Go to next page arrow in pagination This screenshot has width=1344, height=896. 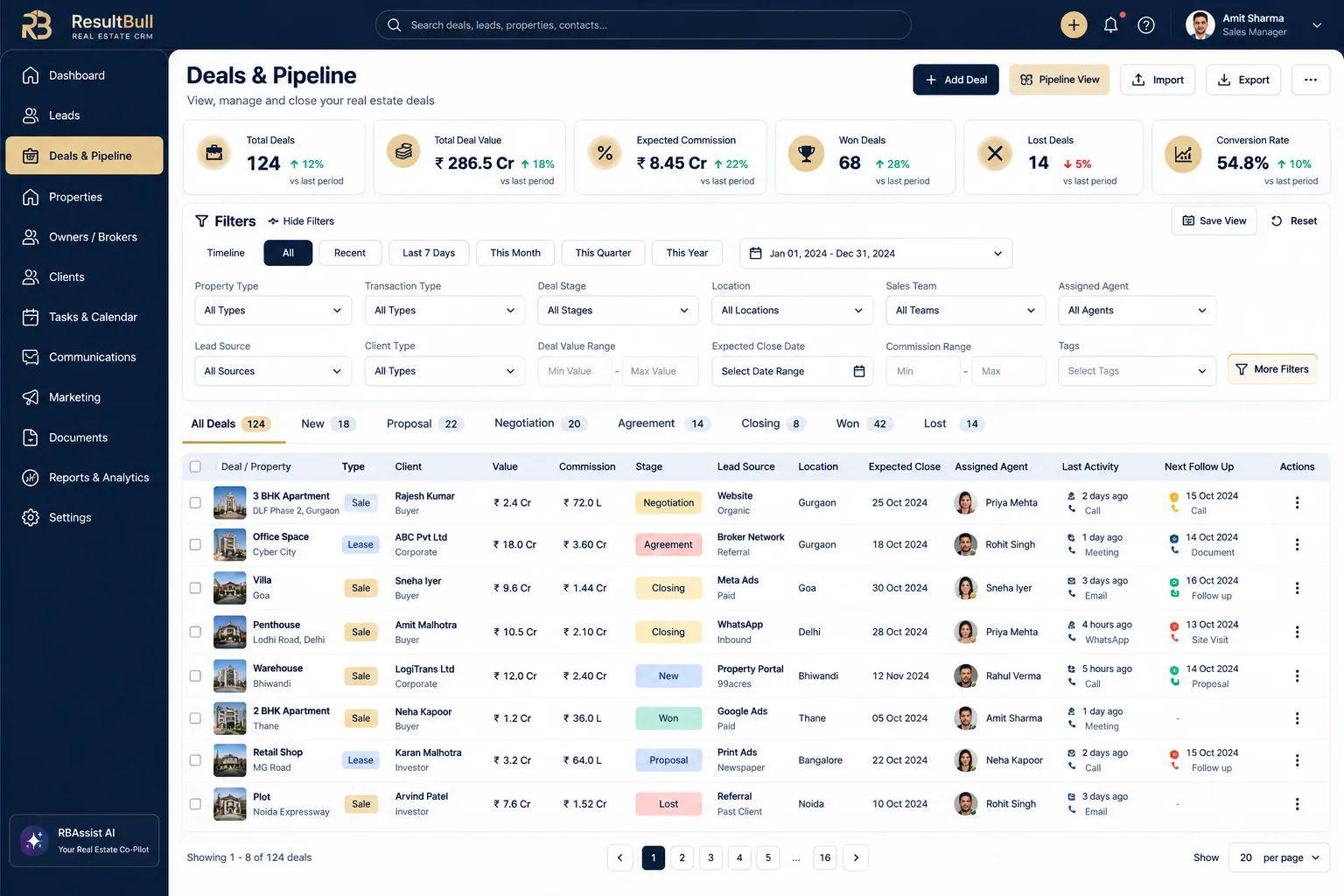point(856,857)
